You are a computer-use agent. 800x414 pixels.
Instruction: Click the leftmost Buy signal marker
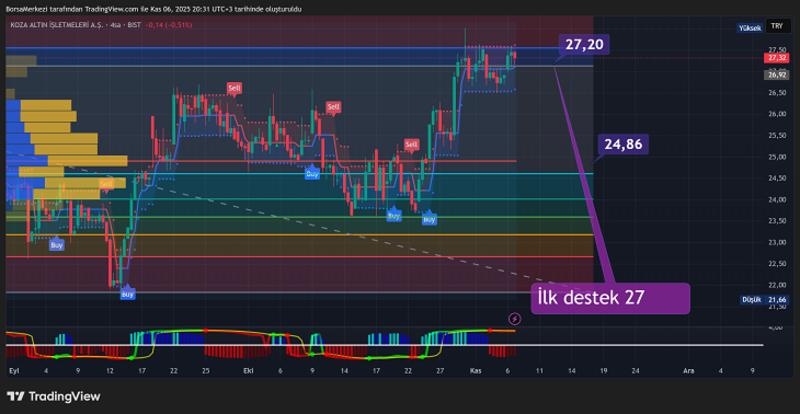57,244
